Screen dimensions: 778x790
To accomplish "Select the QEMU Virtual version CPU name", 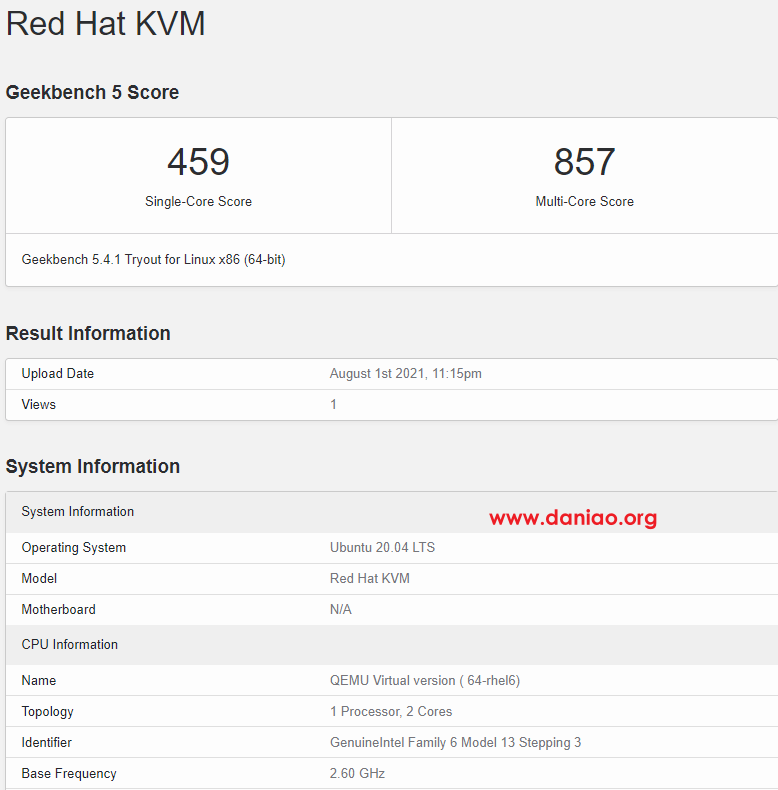I will click(x=425, y=681).
